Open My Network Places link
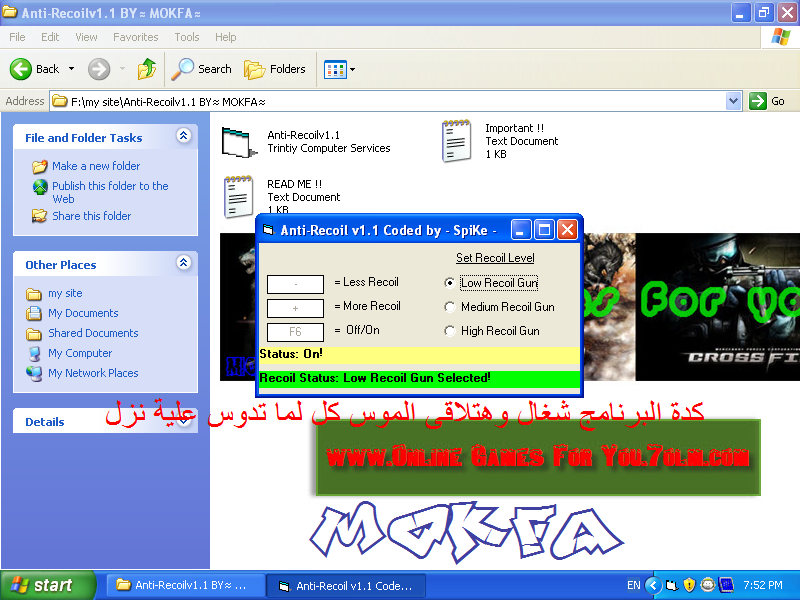This screenshot has width=800, height=600. [x=93, y=373]
